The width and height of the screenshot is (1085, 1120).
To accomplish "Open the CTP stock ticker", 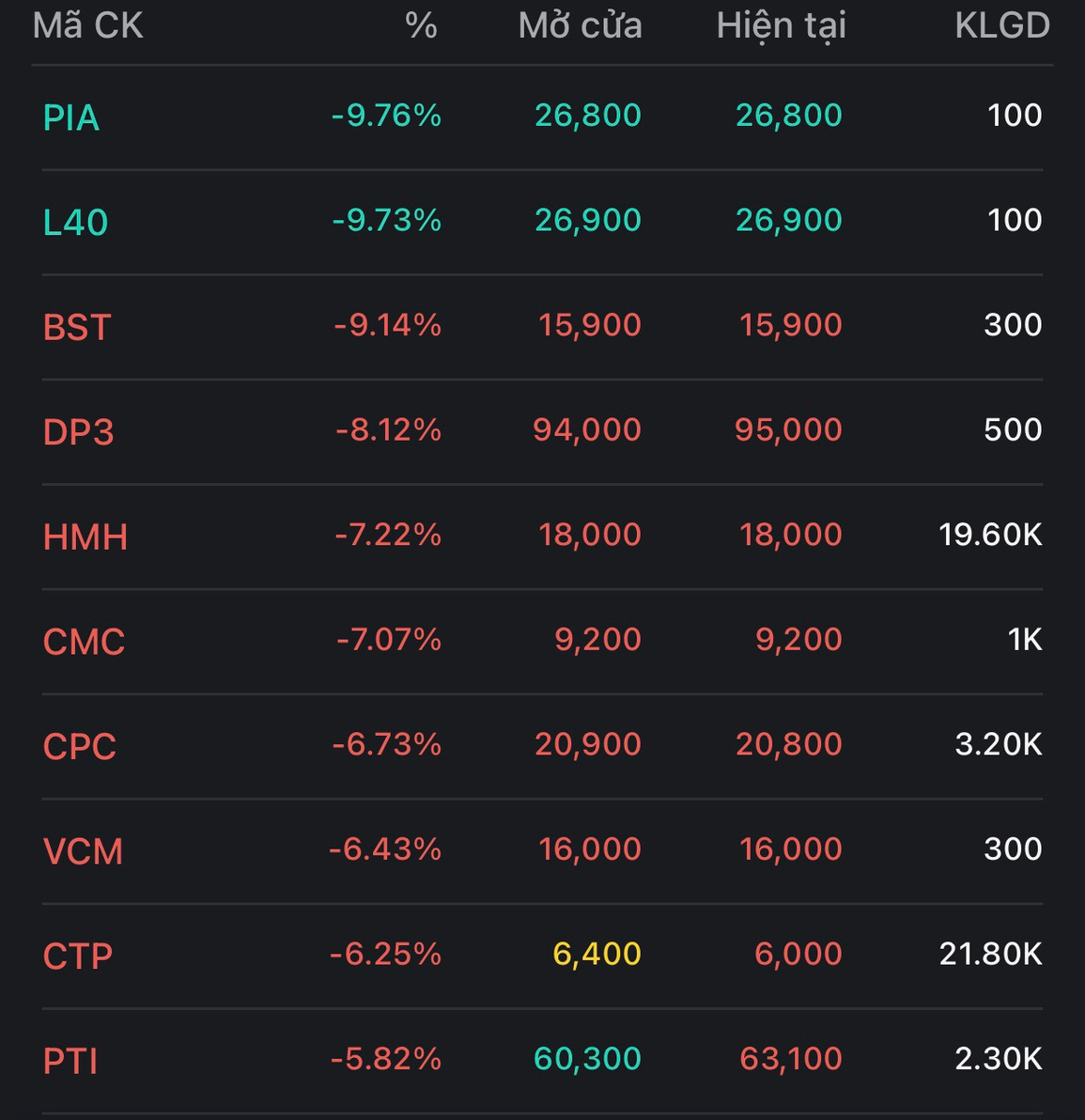I will coord(78,957).
